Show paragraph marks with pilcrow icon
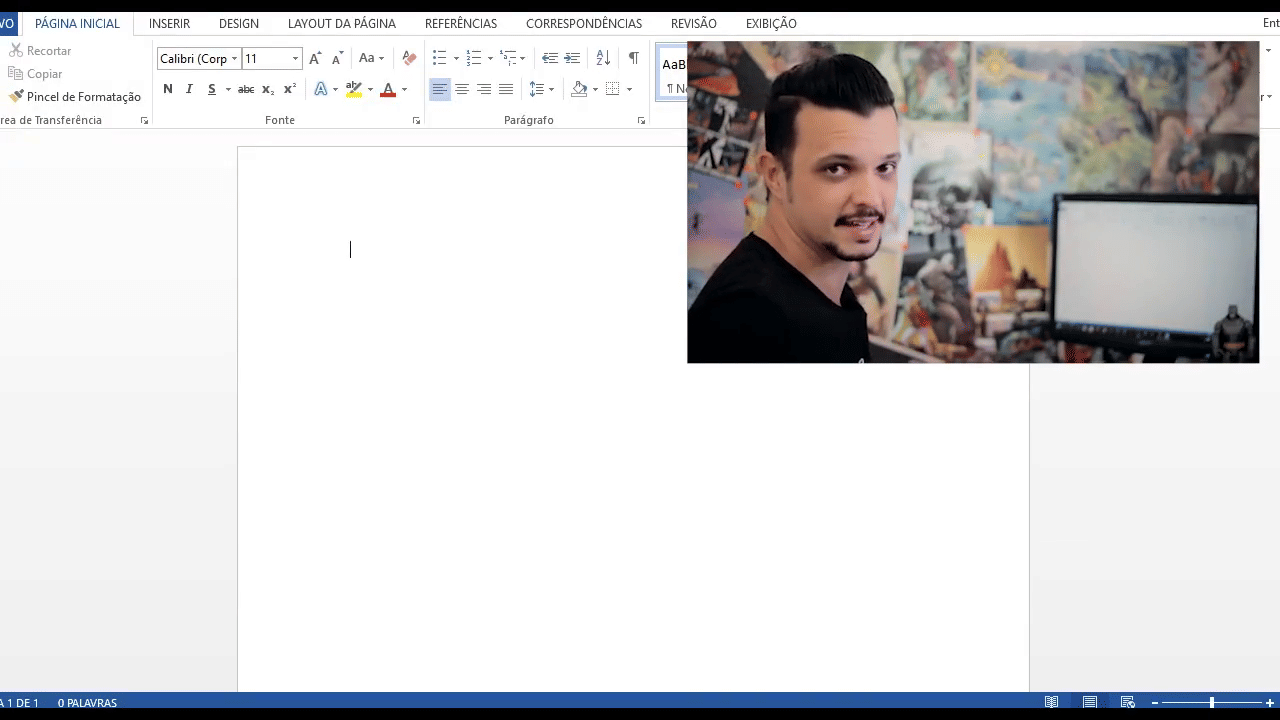Viewport: 1280px width, 720px height. (633, 58)
